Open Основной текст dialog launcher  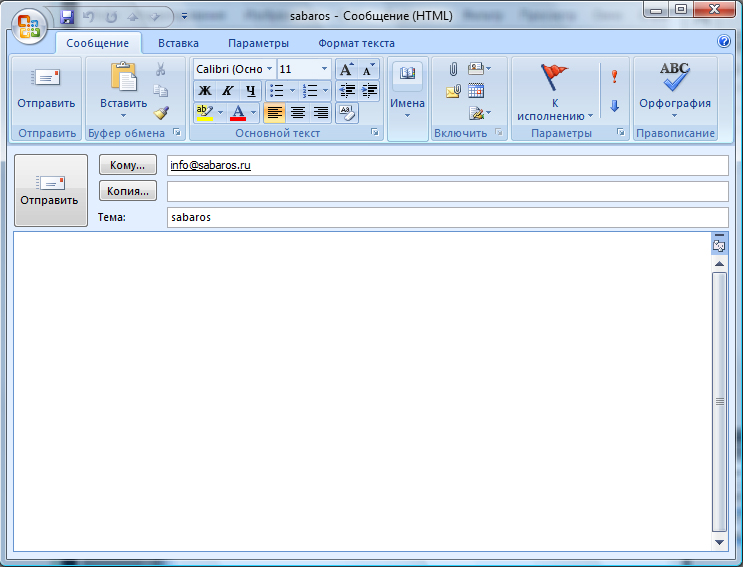(x=375, y=133)
